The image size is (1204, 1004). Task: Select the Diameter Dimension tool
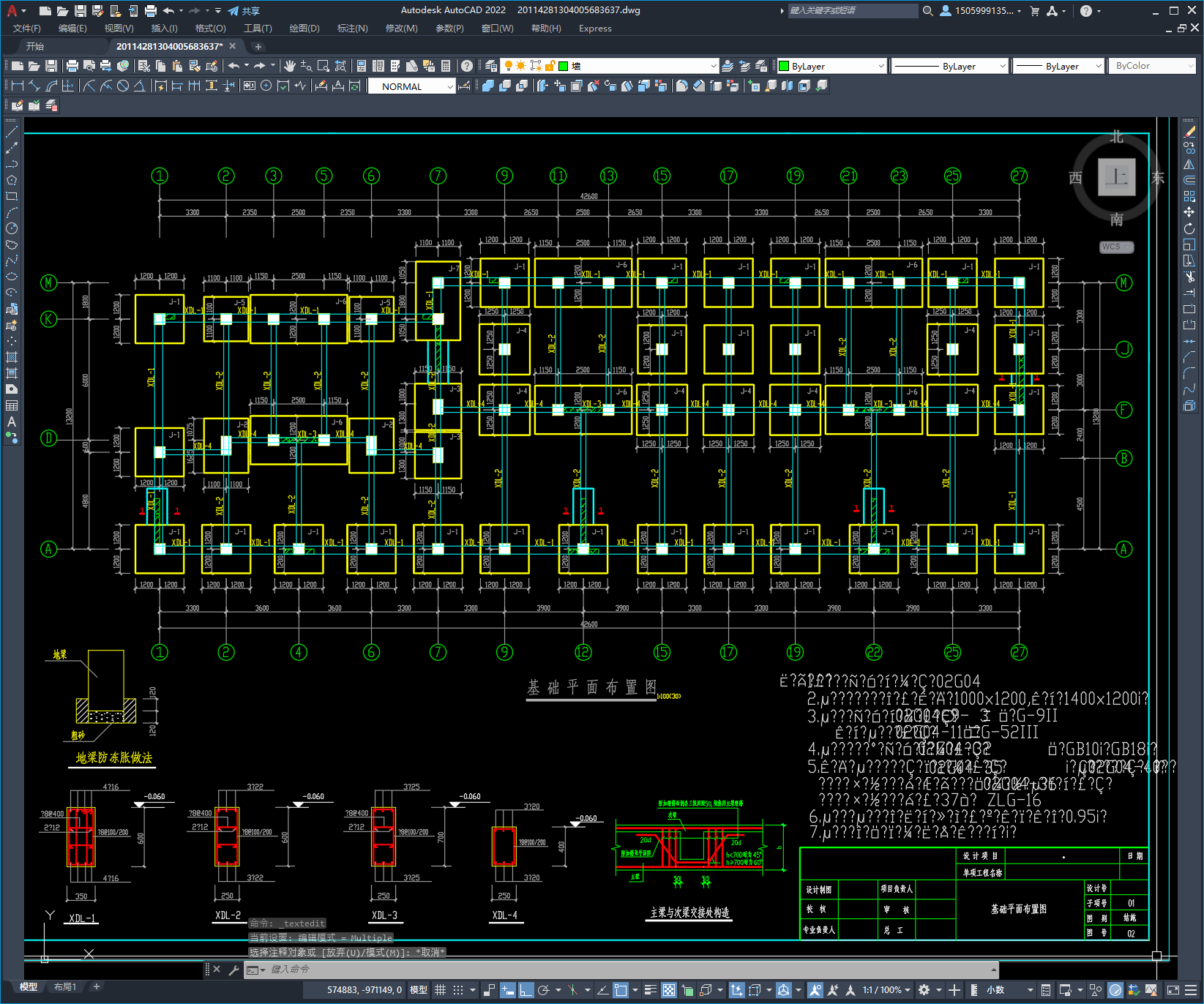[x=123, y=86]
